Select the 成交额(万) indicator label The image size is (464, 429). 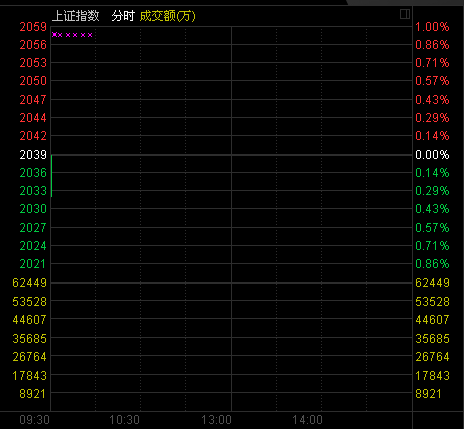[167, 16]
